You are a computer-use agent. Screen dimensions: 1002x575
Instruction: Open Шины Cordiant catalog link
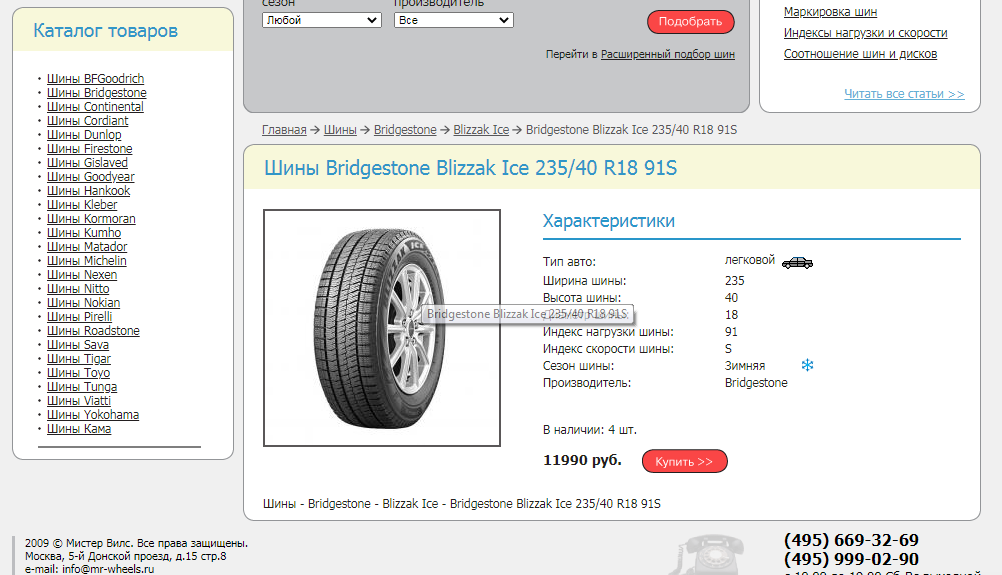pos(88,121)
